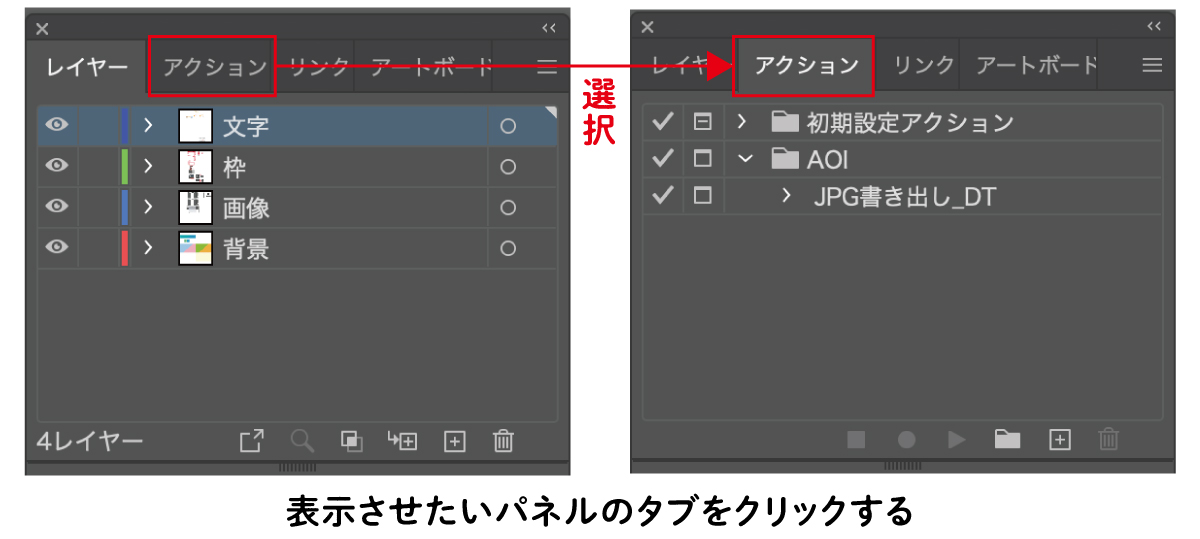Click the 画像 layer color strip

(x=124, y=207)
